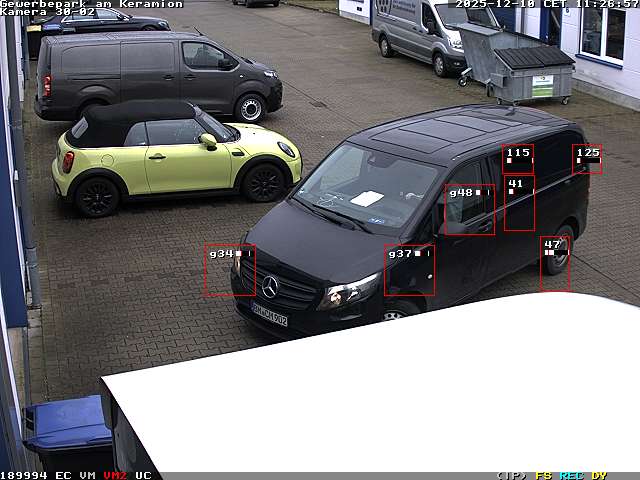The image size is (640, 480).
Task: Click the EC status indicator
Action: point(63,475)
